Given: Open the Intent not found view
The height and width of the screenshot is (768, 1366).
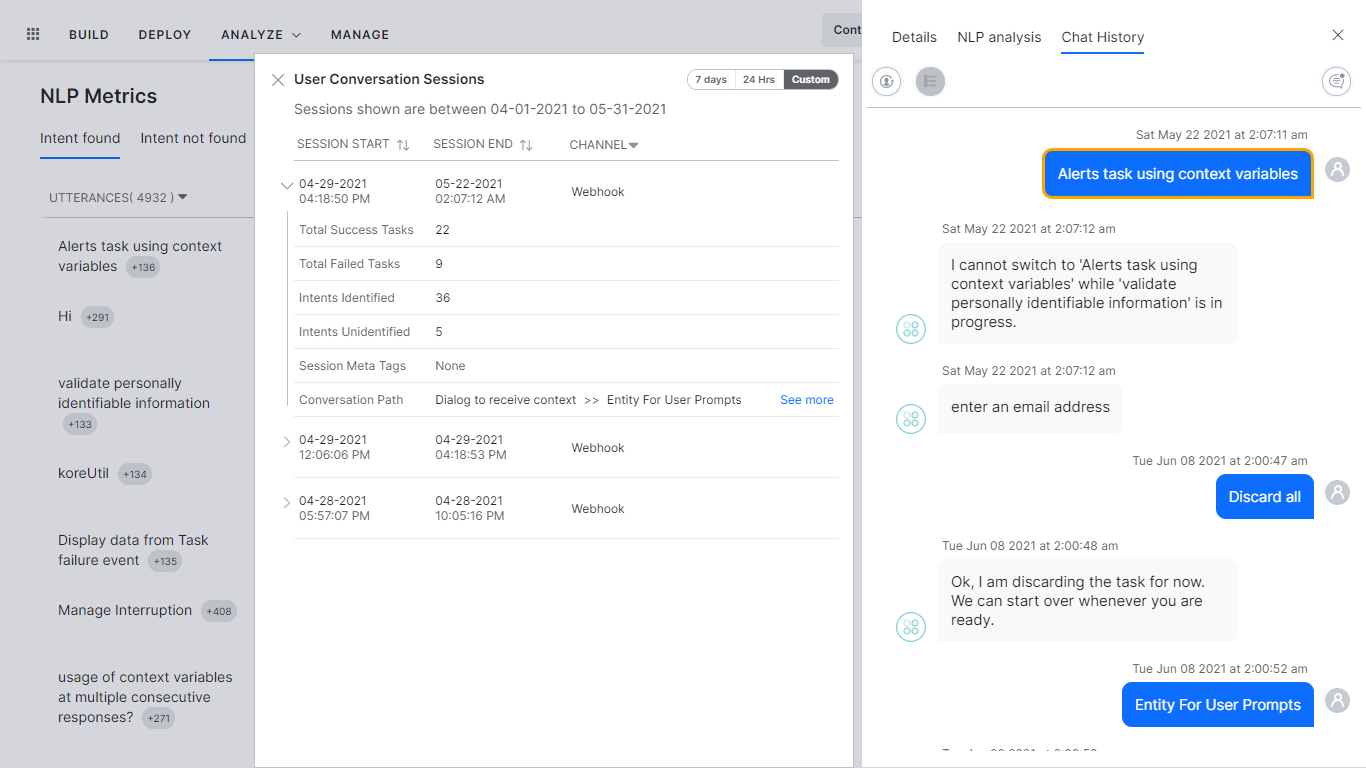Looking at the screenshot, I should [x=193, y=138].
